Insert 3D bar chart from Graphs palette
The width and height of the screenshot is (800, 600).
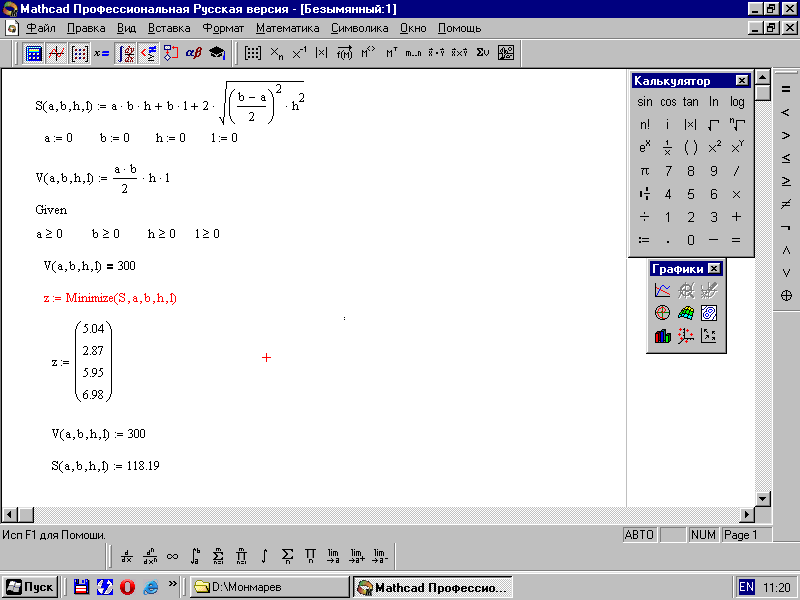pyautogui.click(x=662, y=336)
